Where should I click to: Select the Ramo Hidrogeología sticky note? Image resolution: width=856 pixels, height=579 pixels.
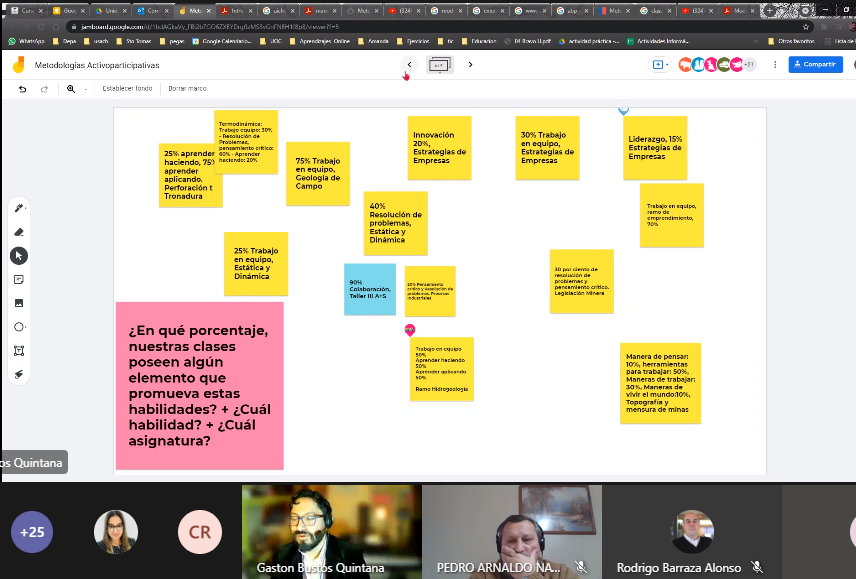point(442,369)
